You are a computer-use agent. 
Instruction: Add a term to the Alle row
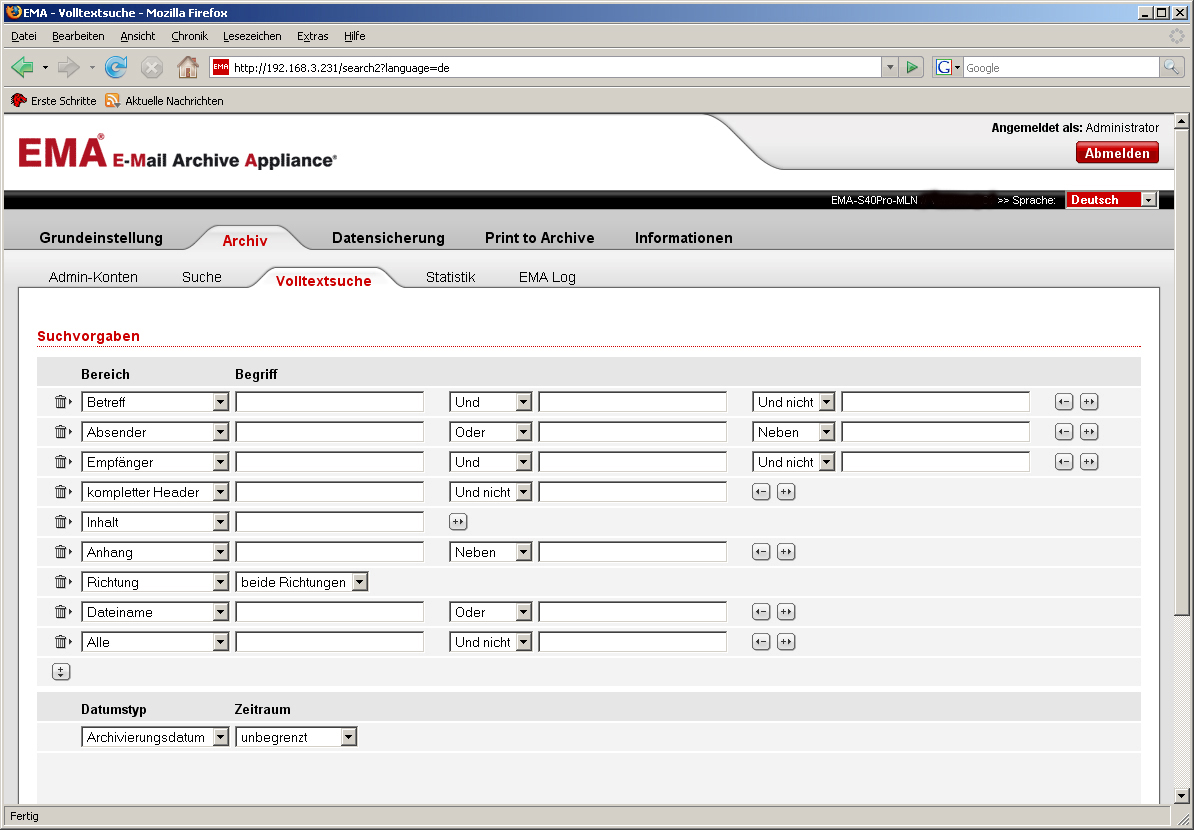786,643
